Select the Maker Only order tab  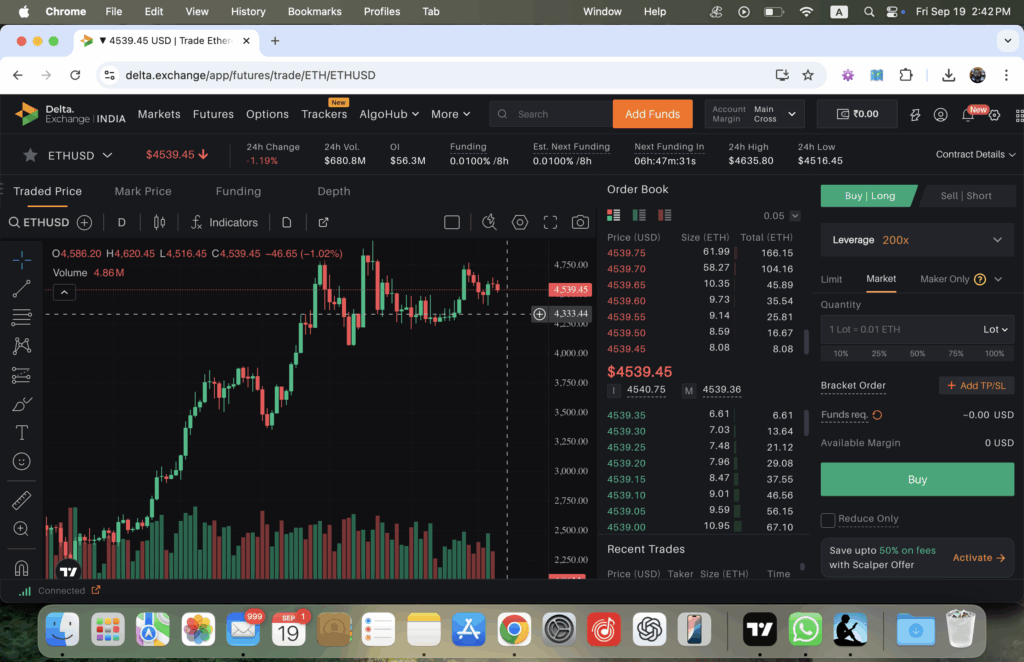944,279
